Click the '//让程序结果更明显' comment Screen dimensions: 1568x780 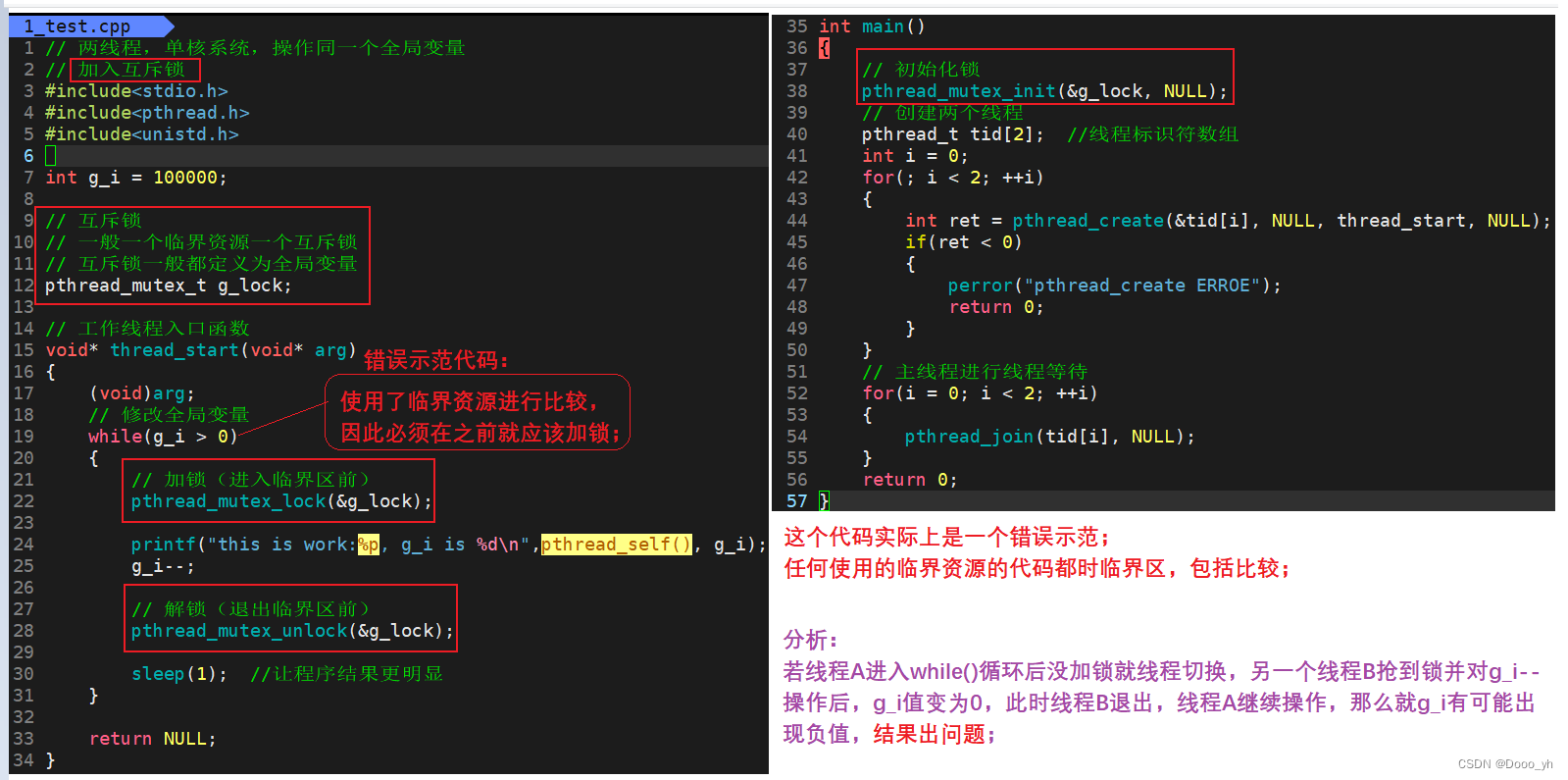point(346,674)
